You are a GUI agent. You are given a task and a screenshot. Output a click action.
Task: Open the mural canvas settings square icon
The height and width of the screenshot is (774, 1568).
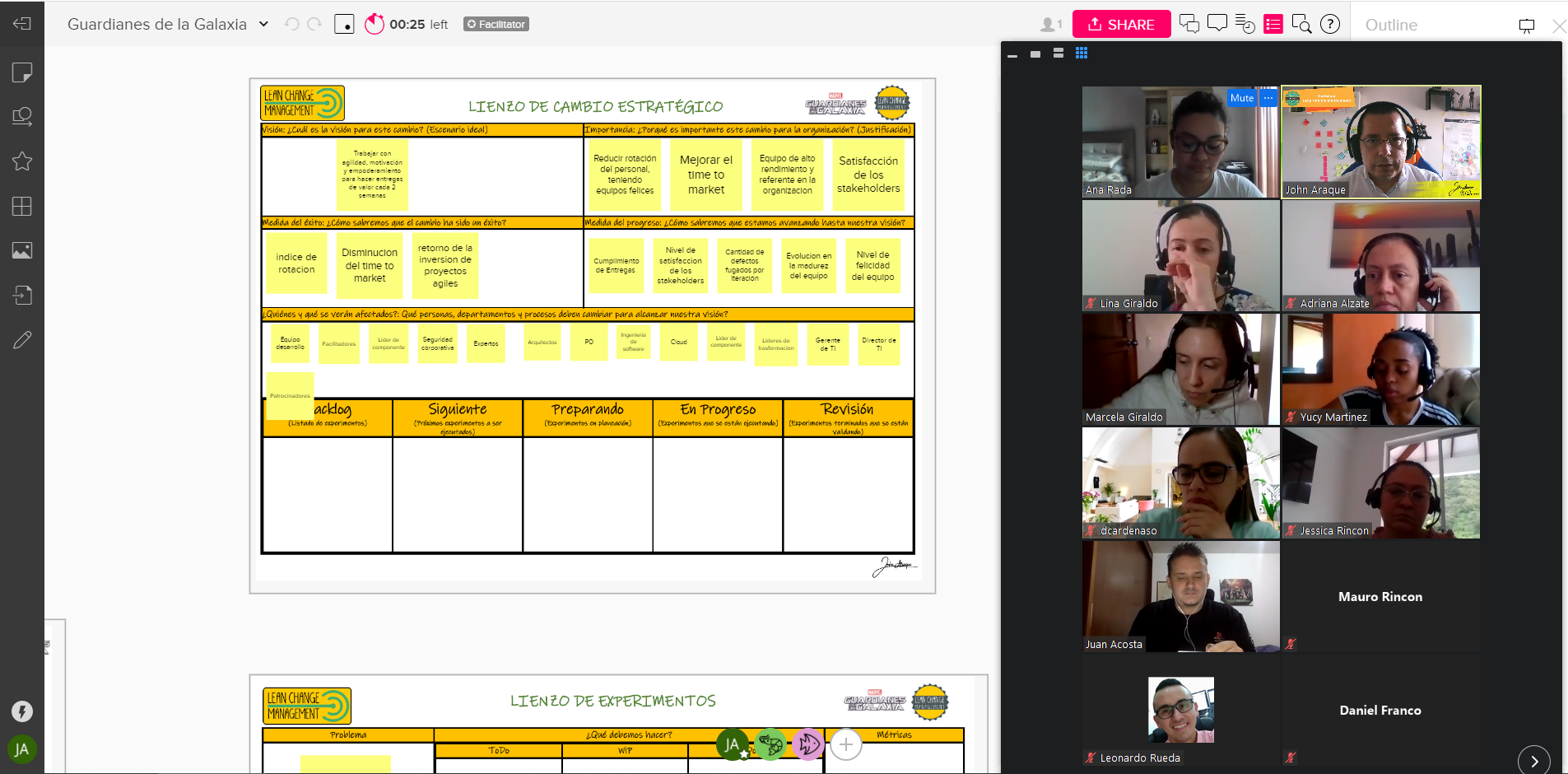click(345, 24)
